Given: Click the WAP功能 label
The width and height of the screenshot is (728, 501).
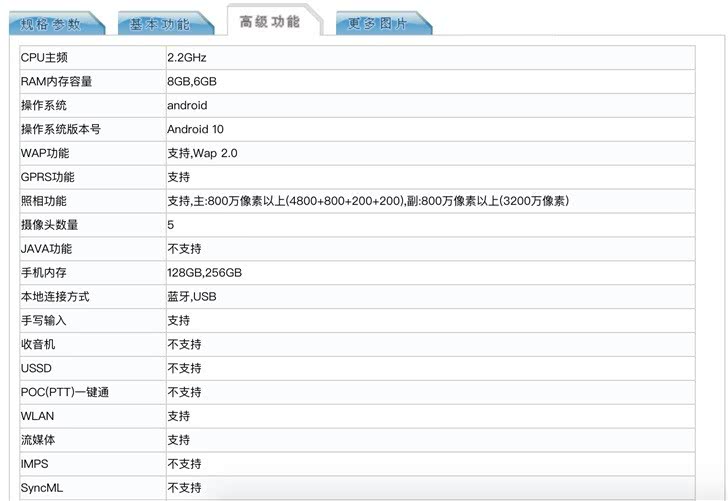Looking at the screenshot, I should (x=45, y=153).
